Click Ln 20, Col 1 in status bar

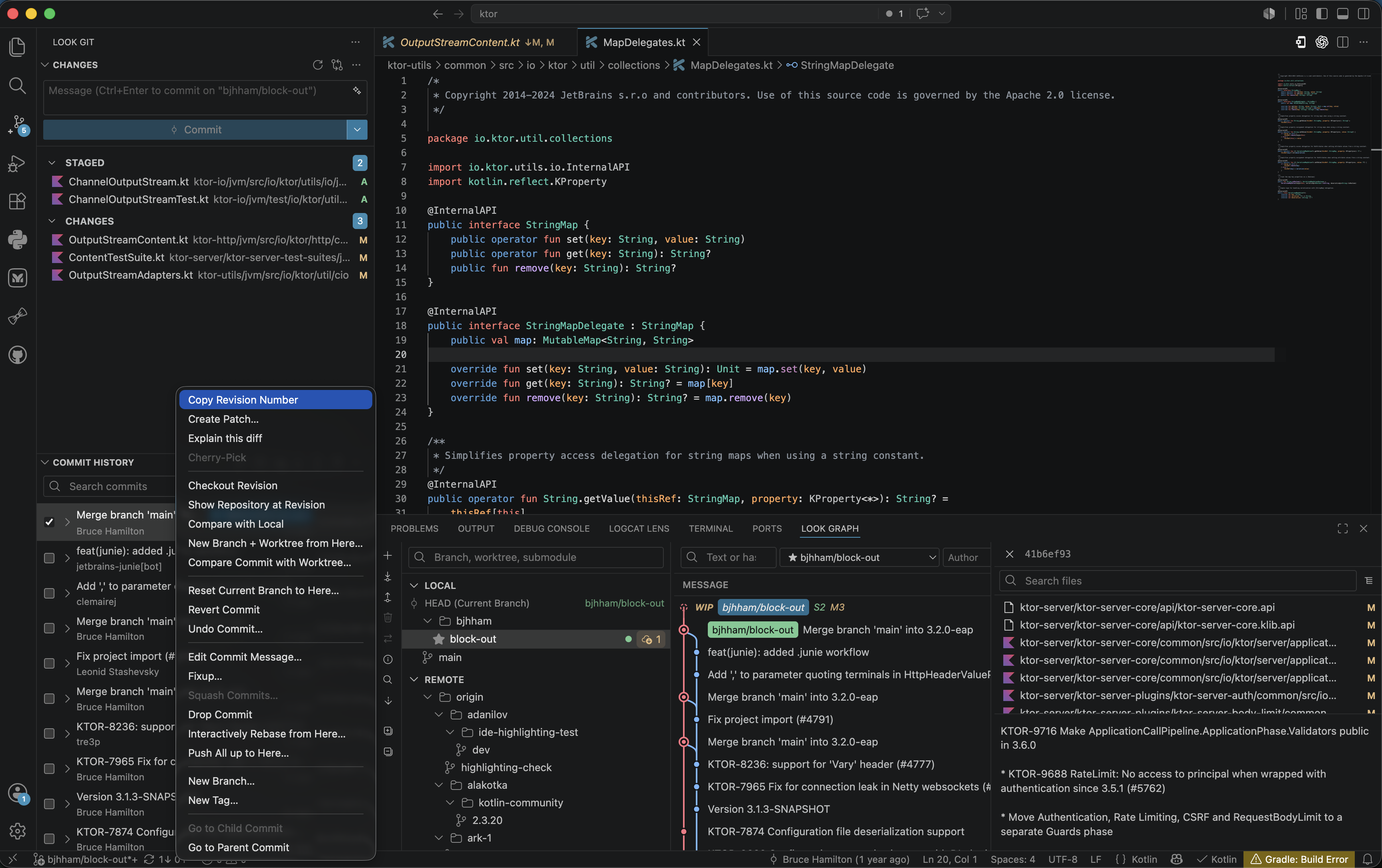pos(950,859)
